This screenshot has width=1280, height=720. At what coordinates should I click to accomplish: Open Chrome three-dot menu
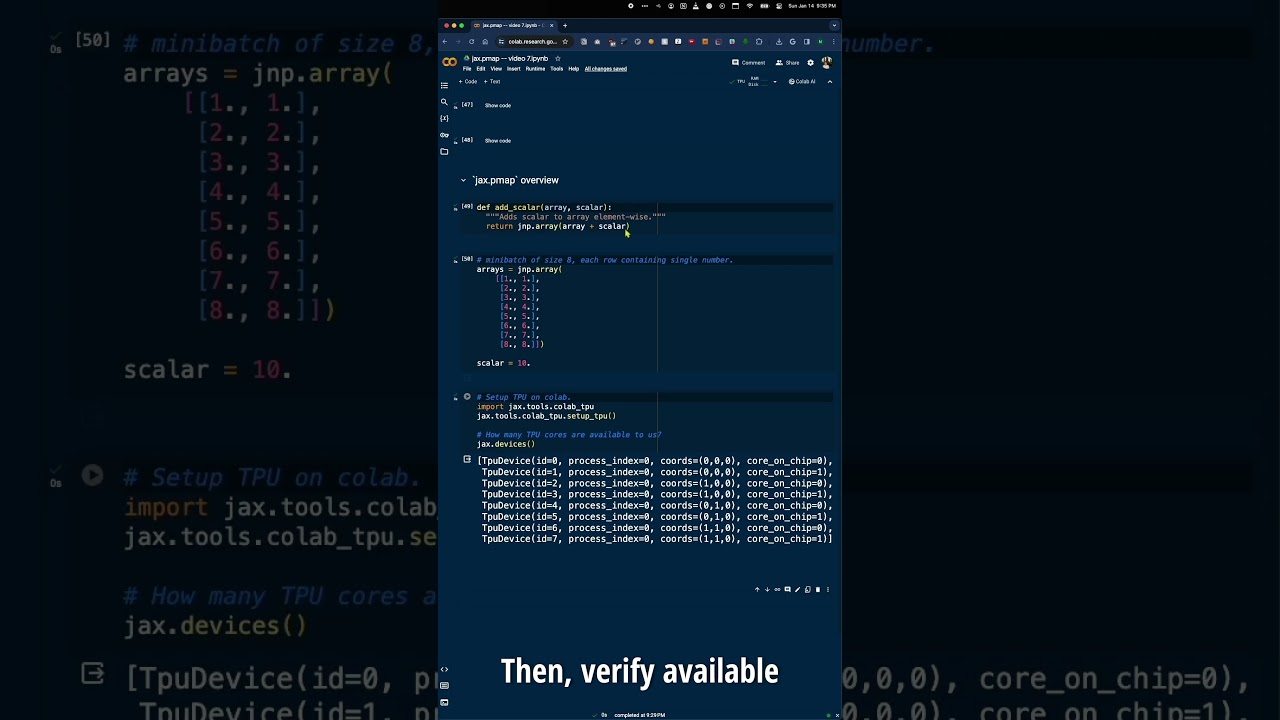pyautogui.click(x=833, y=42)
